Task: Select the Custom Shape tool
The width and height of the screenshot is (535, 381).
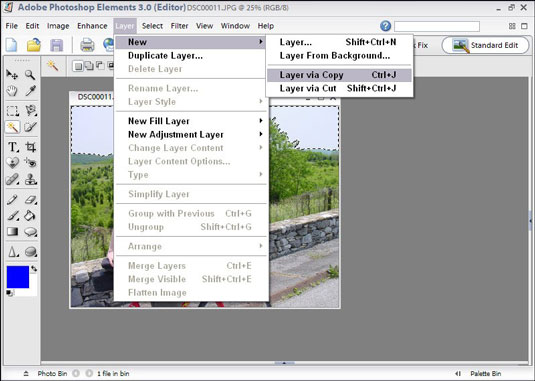Action: pos(30,232)
